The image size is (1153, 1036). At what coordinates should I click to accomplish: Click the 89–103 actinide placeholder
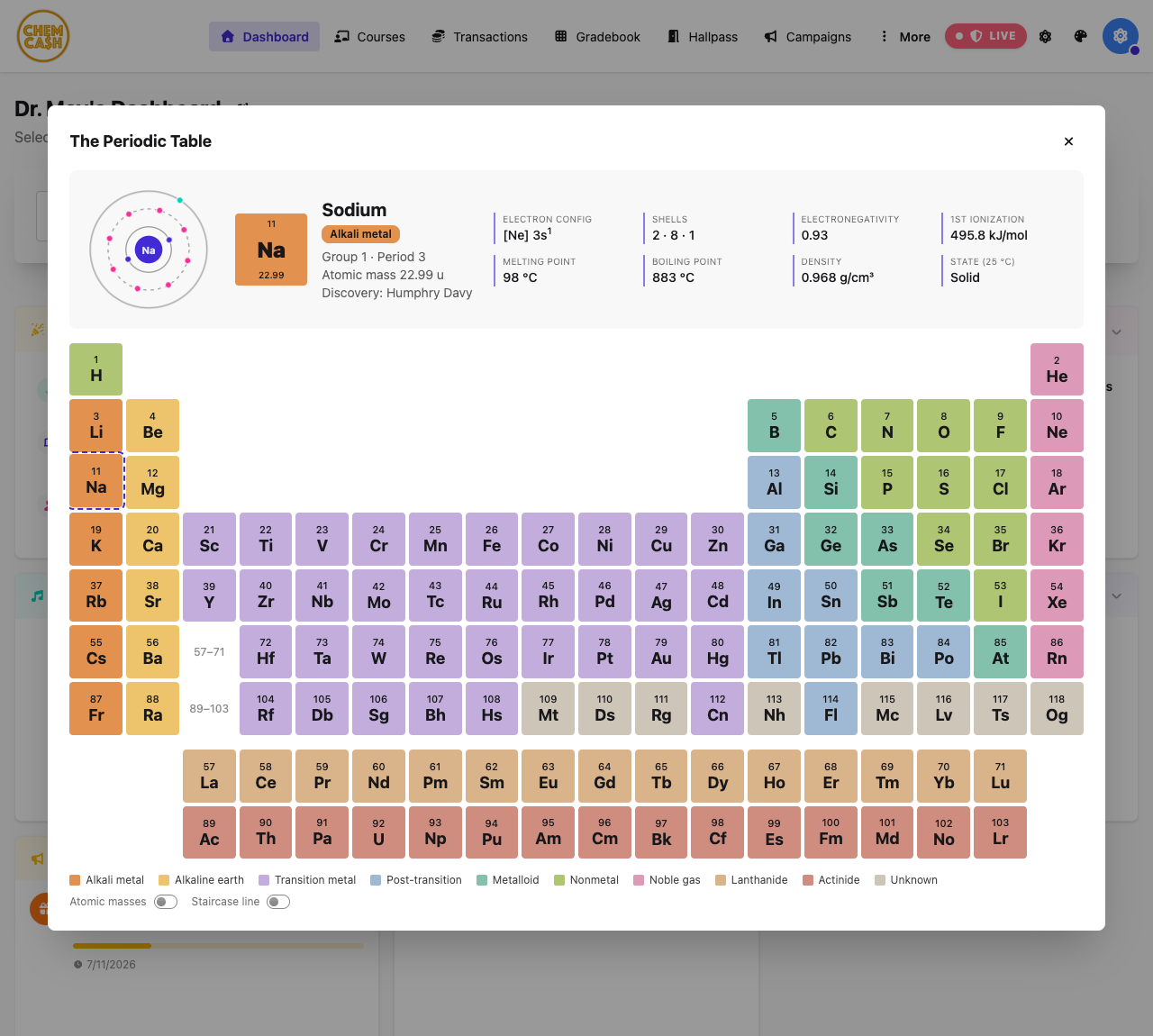coord(209,708)
